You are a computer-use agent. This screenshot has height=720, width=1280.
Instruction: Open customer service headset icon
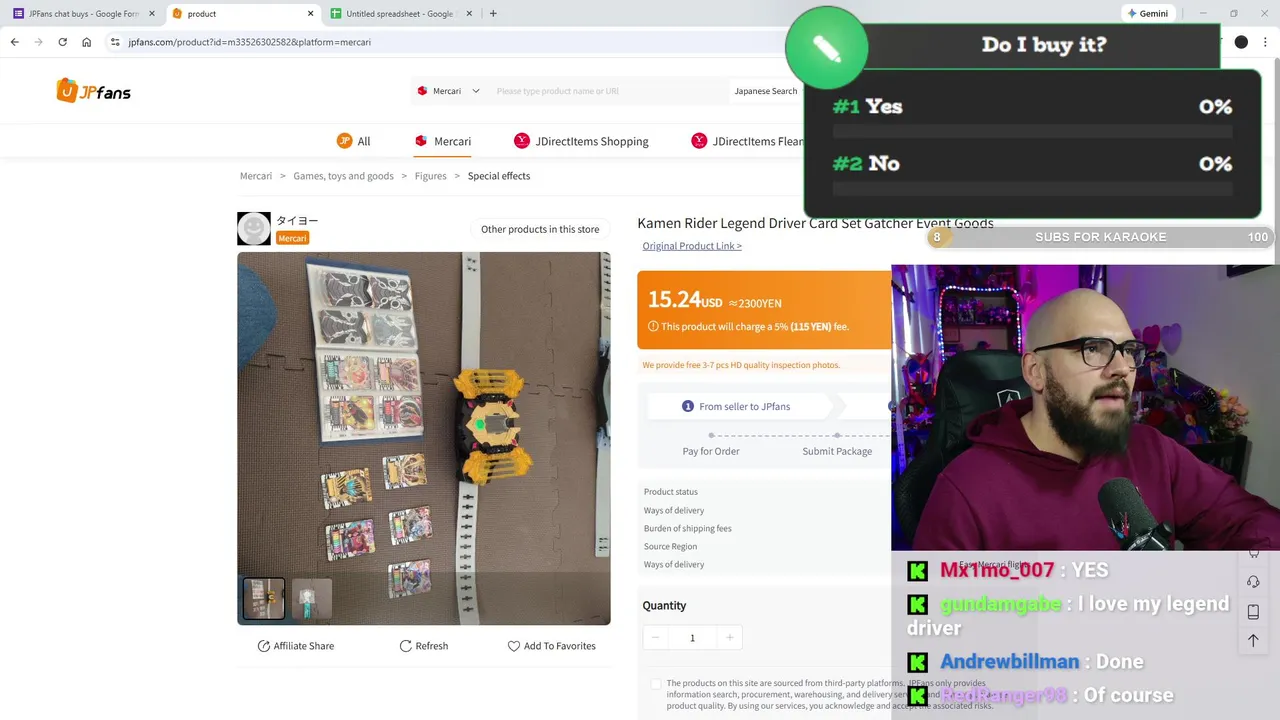click(x=1253, y=582)
